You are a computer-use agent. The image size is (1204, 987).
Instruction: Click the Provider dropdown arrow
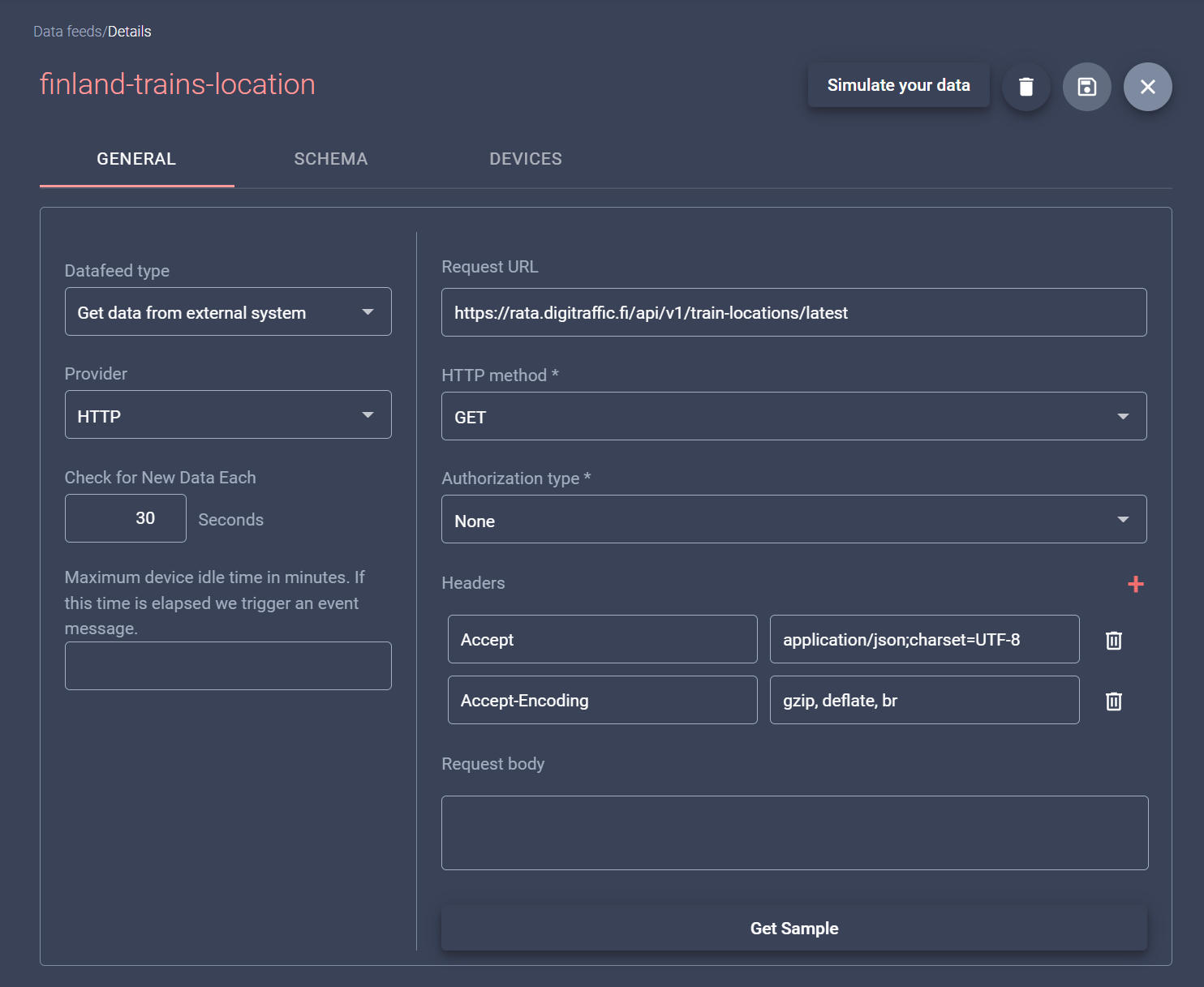(x=368, y=414)
